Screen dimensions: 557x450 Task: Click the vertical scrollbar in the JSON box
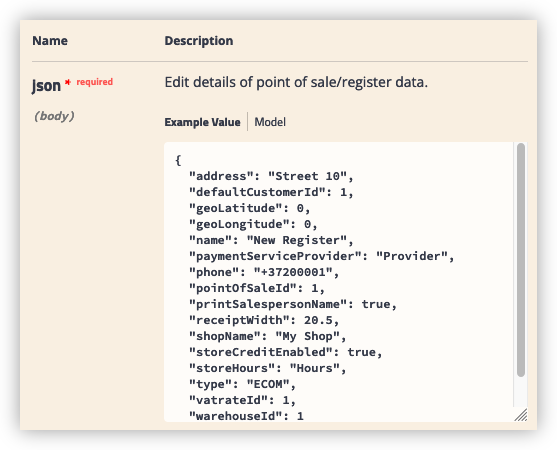click(521, 260)
